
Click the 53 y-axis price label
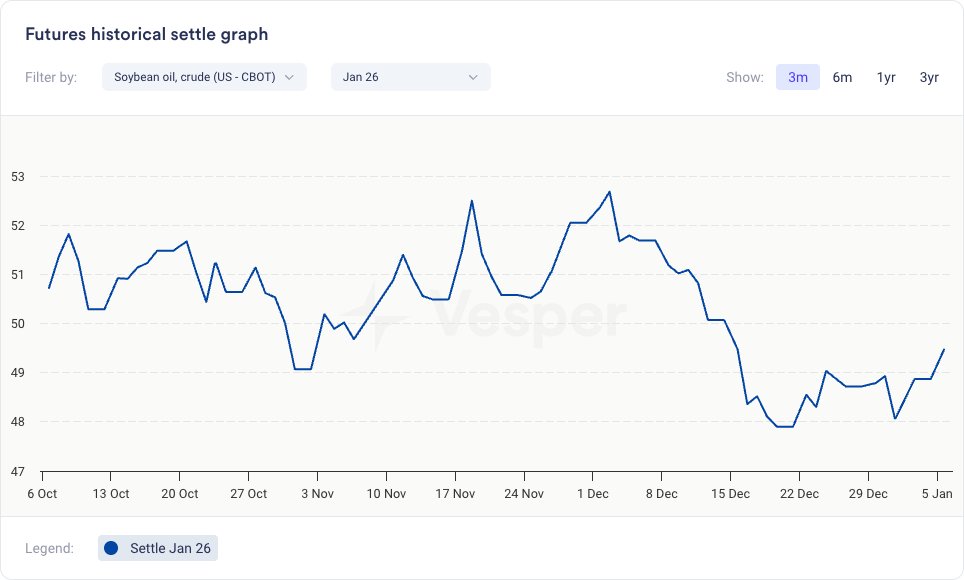point(17,177)
